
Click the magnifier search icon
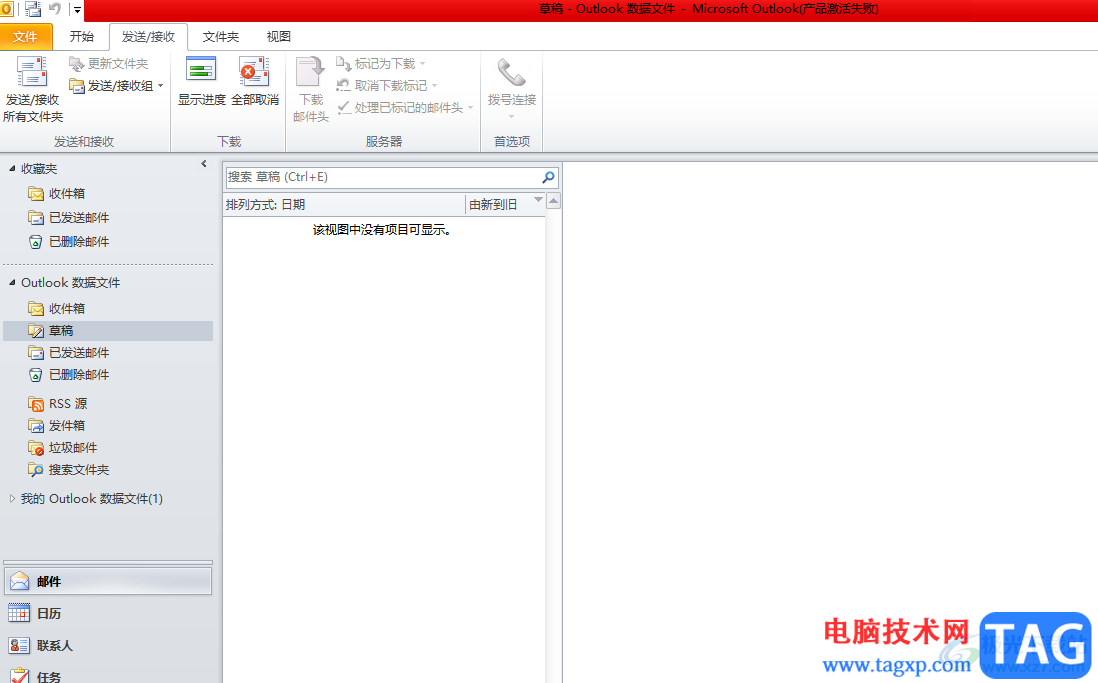(548, 177)
